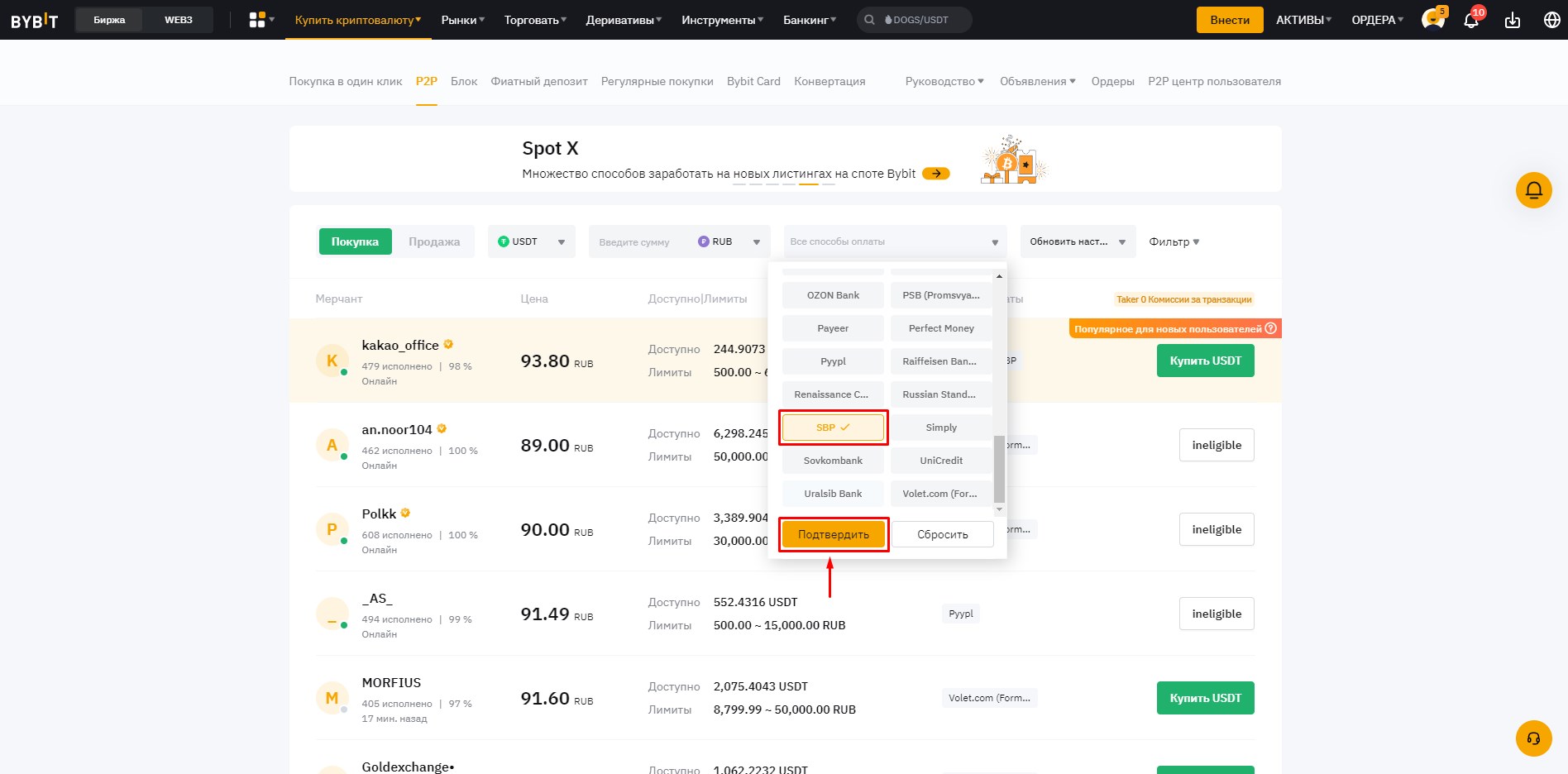
Task: Expand Купить криптовалюту menu
Action: (x=358, y=20)
